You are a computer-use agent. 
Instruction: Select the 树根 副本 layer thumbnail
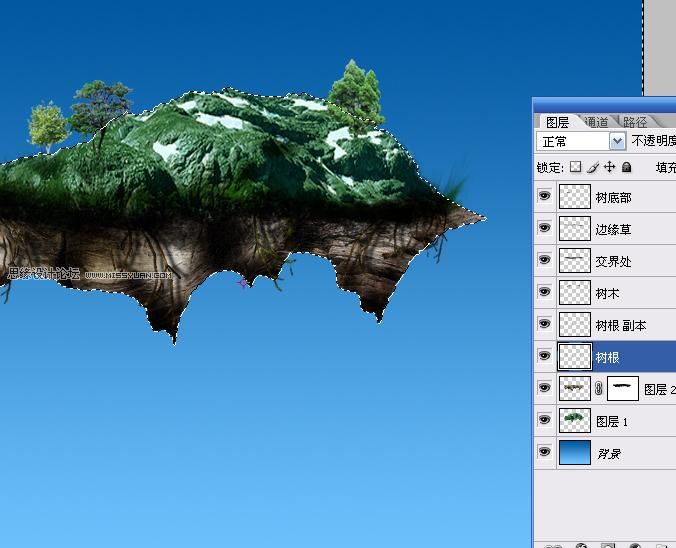575,324
